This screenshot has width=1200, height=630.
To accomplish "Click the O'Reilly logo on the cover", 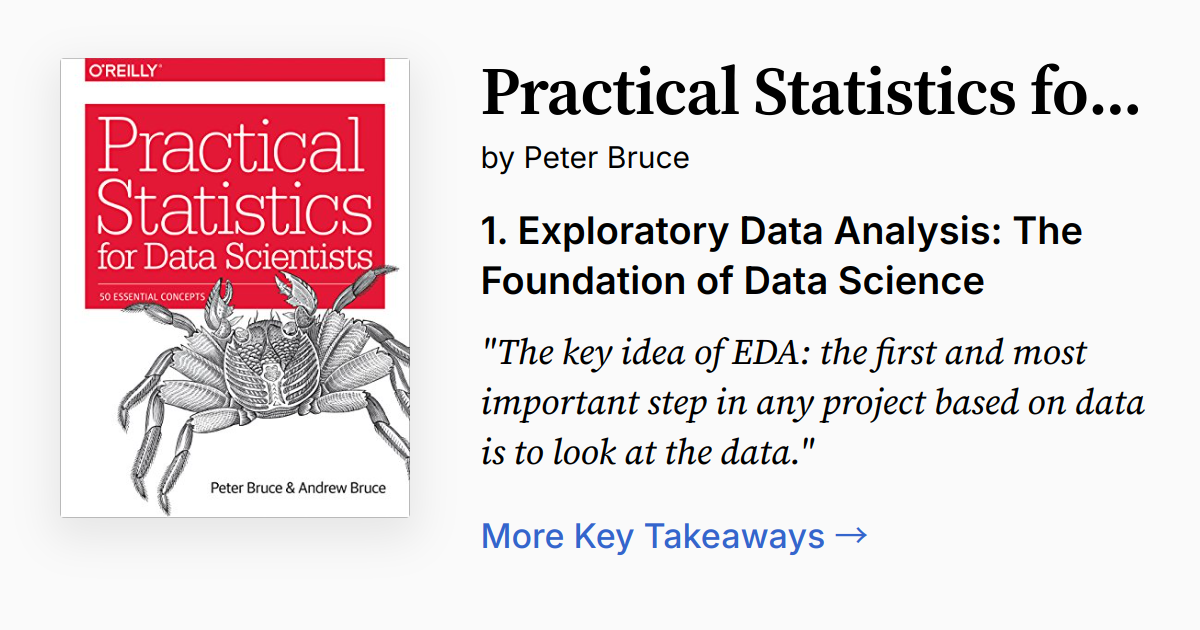I will [125, 70].
